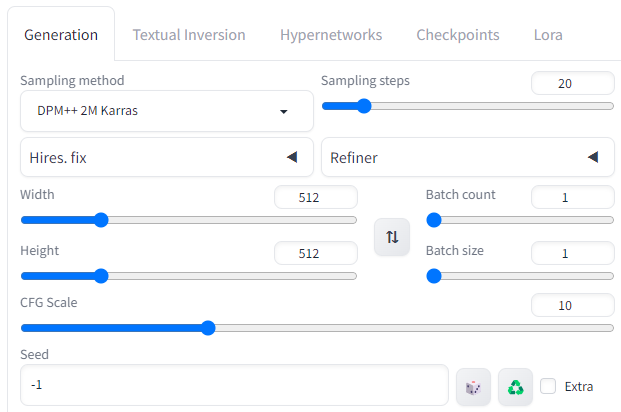The height and width of the screenshot is (412, 621).
Task: Enable the Extra seed checkbox
Action: pyautogui.click(x=548, y=386)
